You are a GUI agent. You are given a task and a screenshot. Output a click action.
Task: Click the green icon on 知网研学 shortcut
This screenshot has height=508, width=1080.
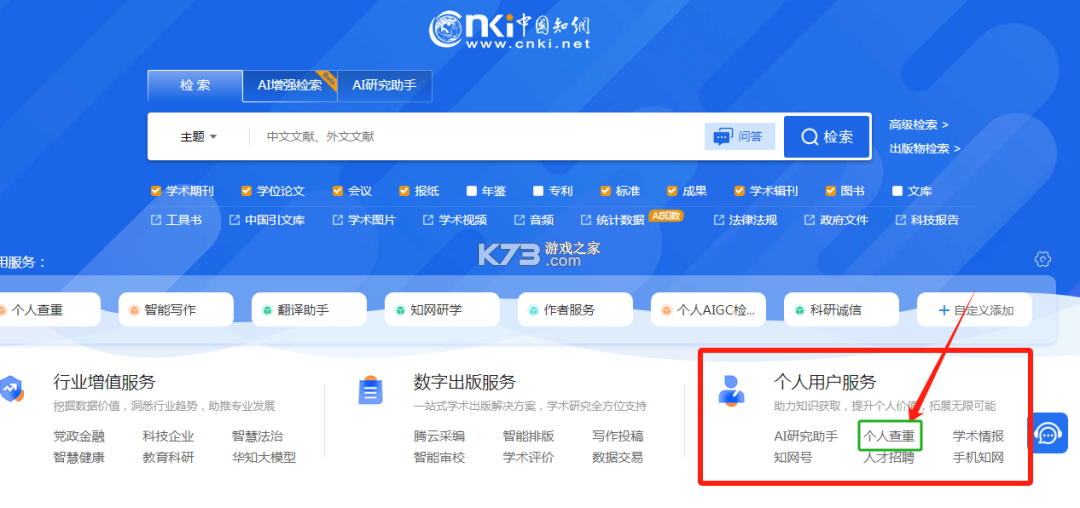click(x=399, y=310)
